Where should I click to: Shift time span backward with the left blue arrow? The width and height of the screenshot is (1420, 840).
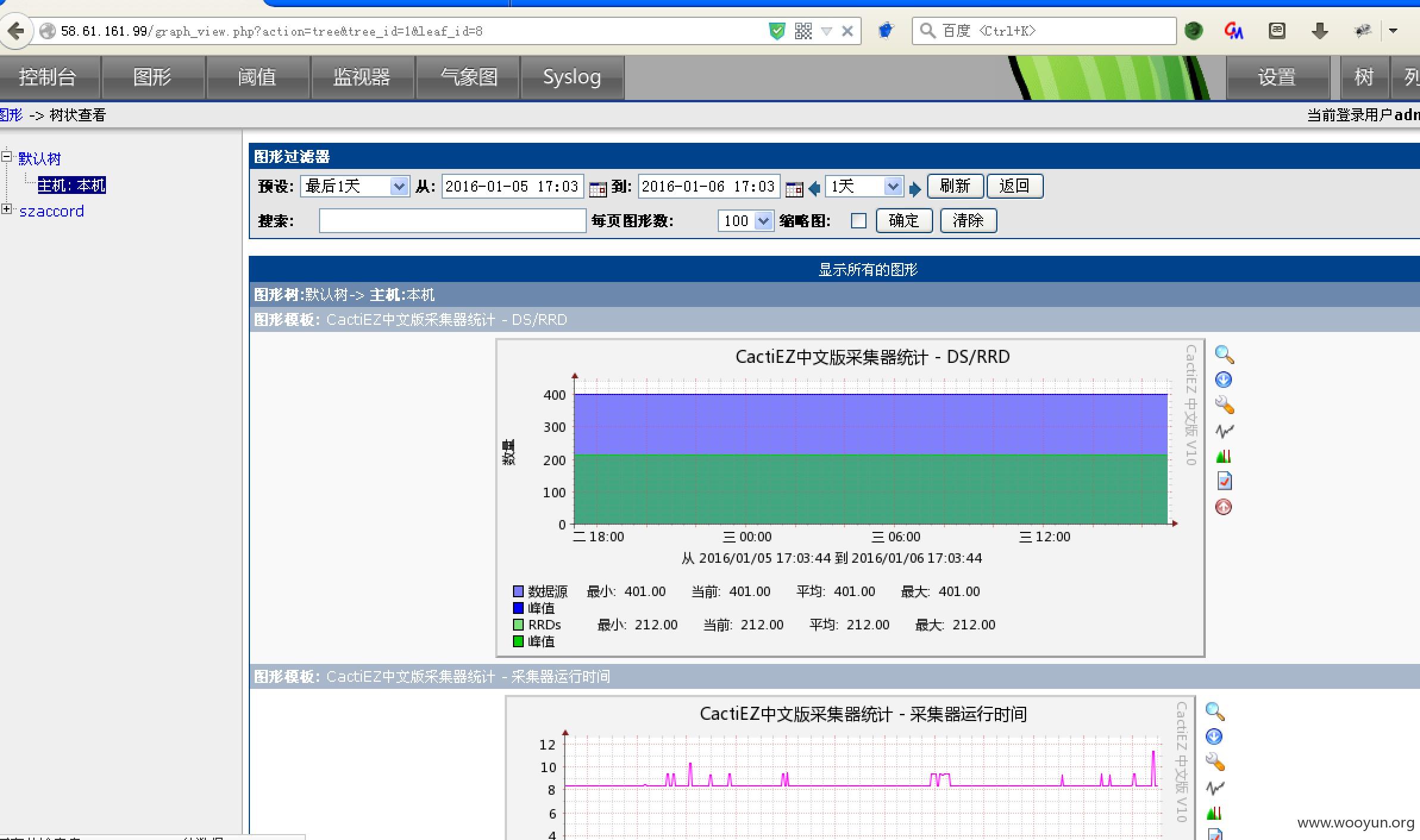click(x=814, y=189)
